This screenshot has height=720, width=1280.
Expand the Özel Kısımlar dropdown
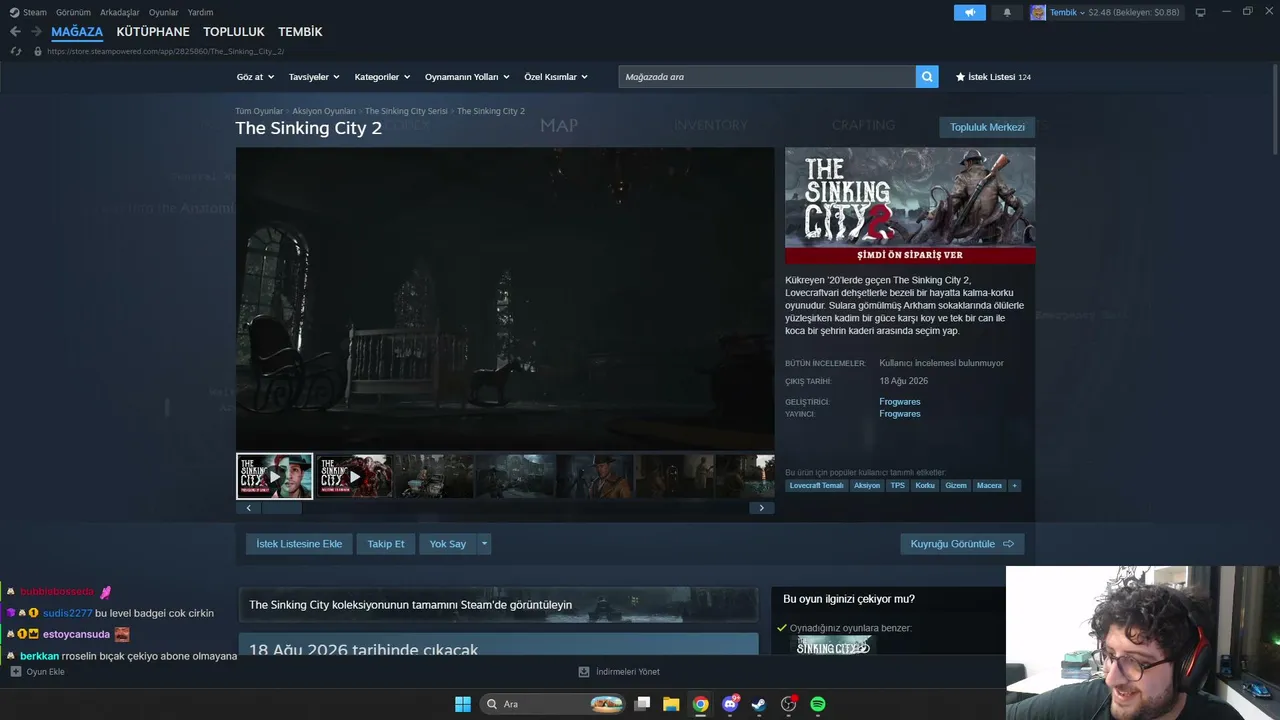[x=556, y=77]
